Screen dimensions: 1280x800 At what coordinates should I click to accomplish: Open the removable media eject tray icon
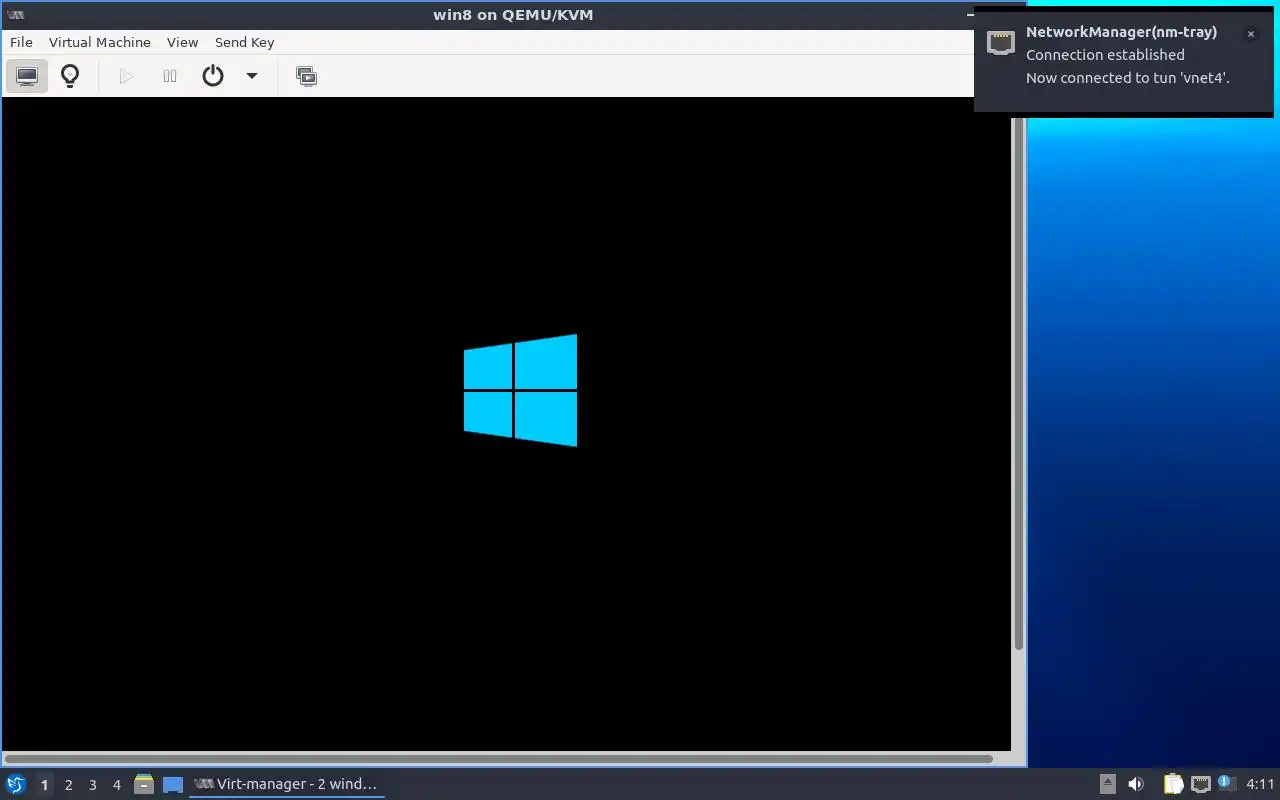(1108, 784)
